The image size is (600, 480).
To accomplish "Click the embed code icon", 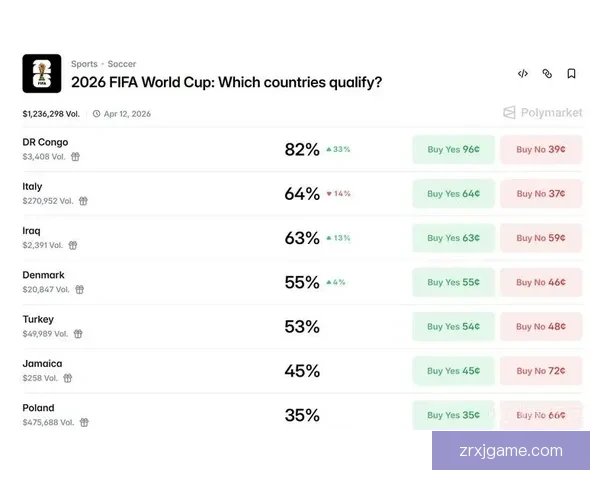I will click(523, 74).
